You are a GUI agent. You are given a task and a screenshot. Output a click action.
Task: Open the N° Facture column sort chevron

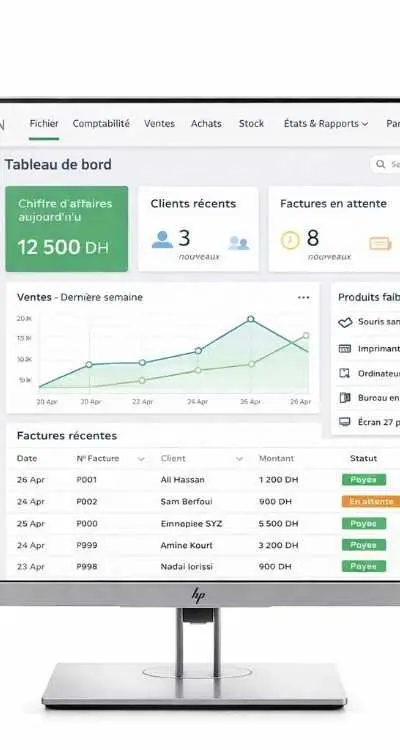click(x=141, y=459)
